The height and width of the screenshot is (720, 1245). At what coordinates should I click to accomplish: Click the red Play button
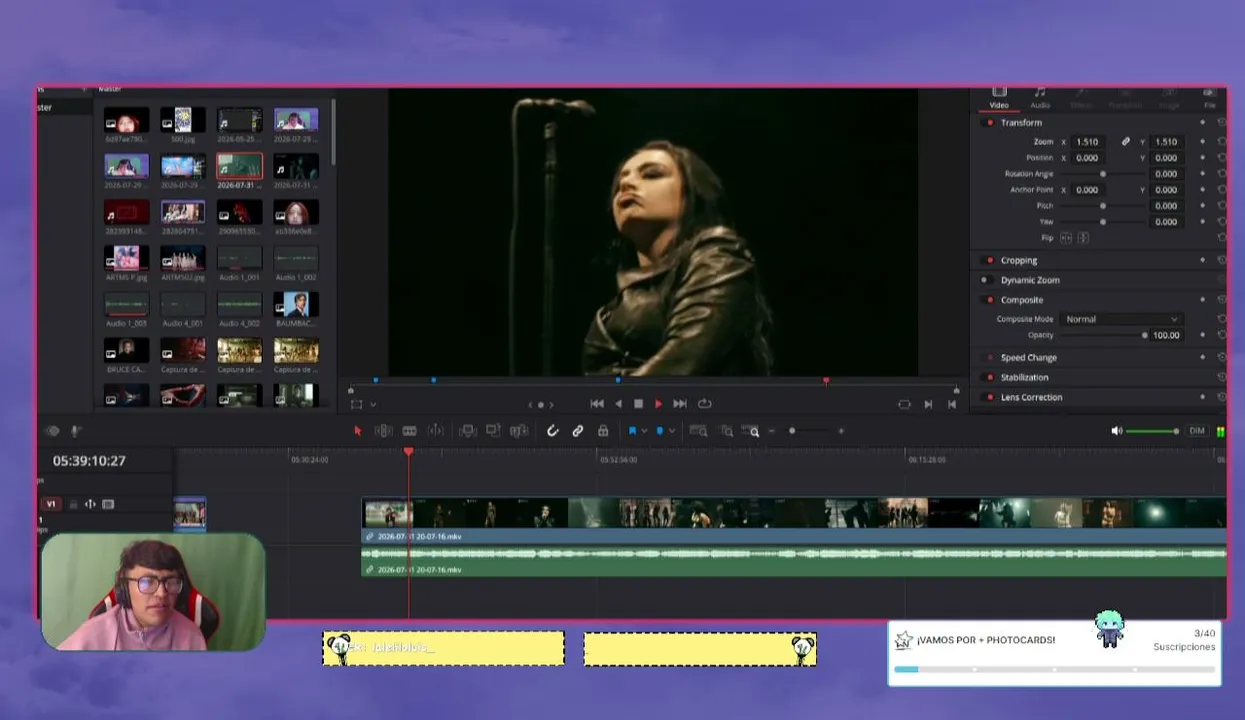pyautogui.click(x=658, y=404)
